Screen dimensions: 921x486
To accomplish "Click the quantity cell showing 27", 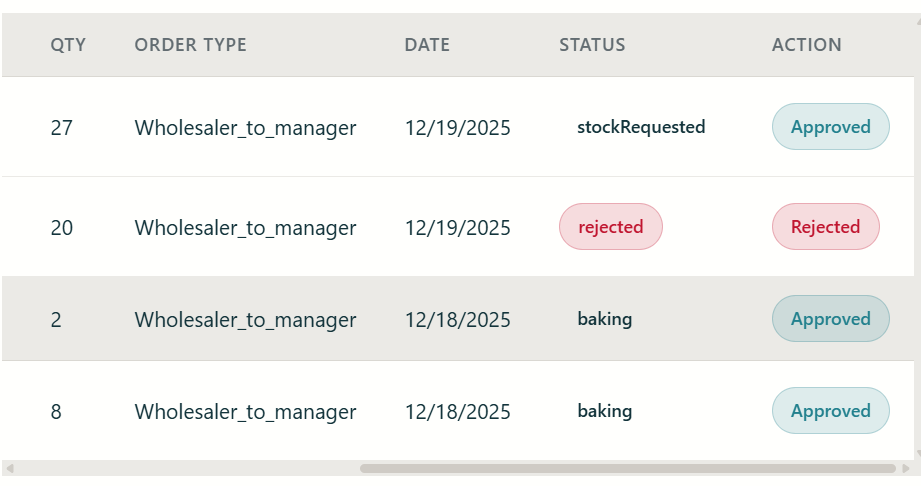I will pos(61,128).
